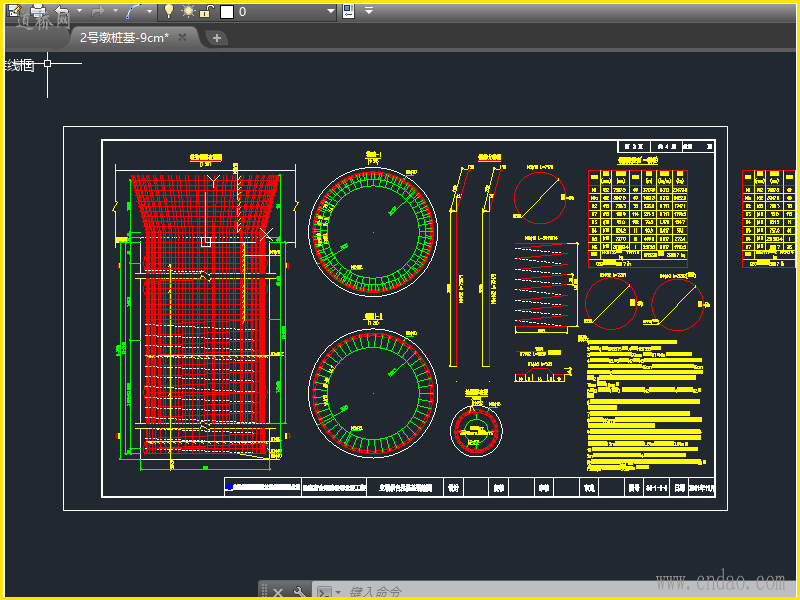Click the command prompt icon in command bar
Screen dimensions: 800x600
323,592
